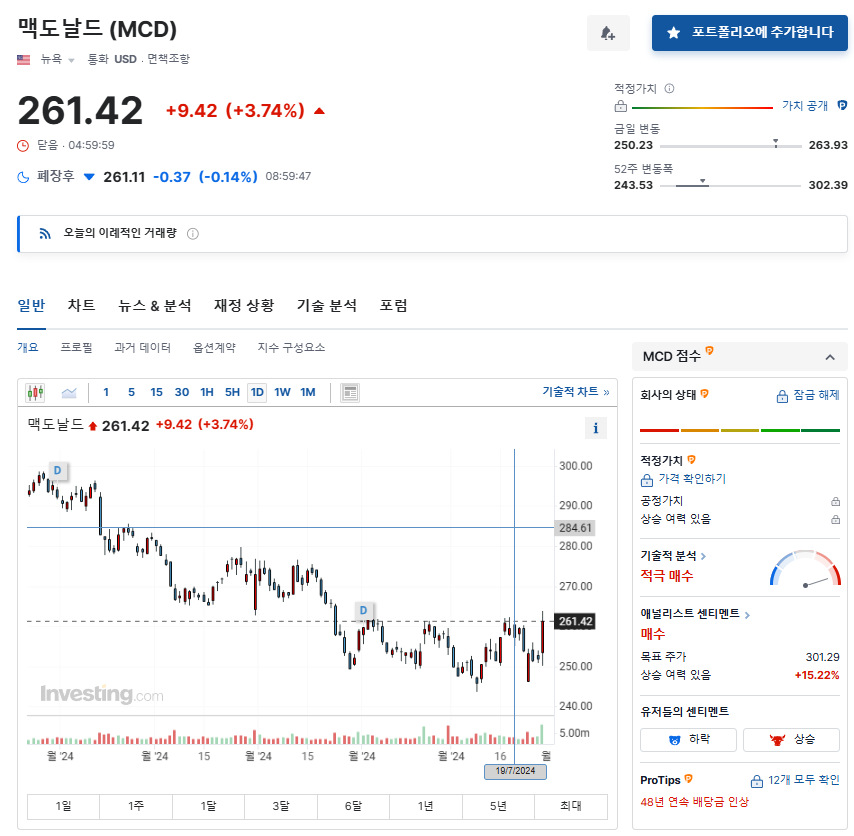Click info icon next to 적정가치 header

669,88
